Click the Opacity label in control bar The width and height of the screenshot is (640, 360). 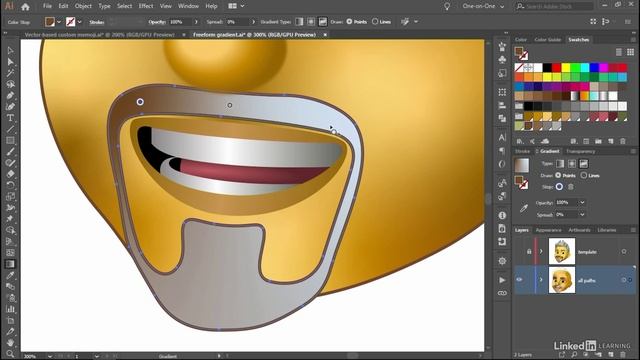[x=157, y=22]
